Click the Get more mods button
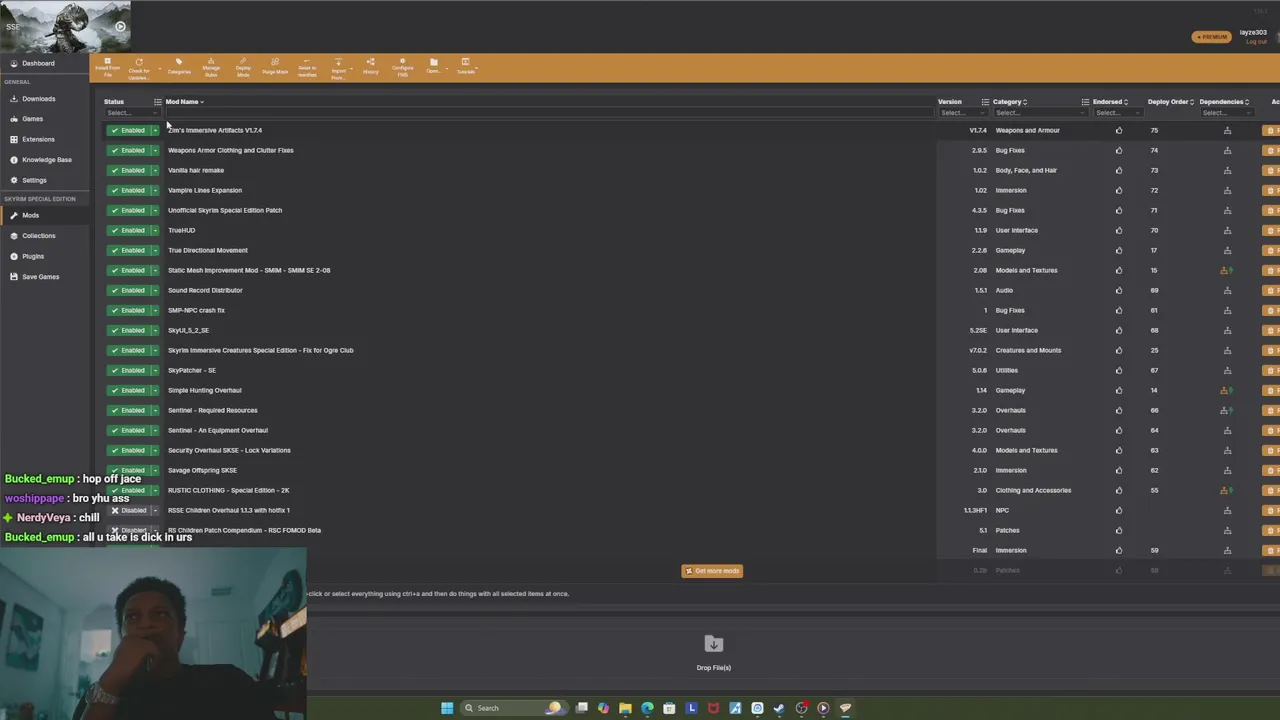This screenshot has width=1280, height=720. [712, 571]
